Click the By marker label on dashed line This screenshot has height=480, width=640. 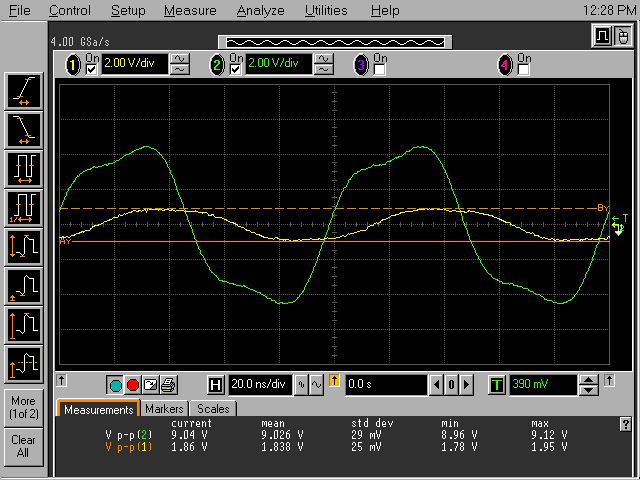point(603,208)
